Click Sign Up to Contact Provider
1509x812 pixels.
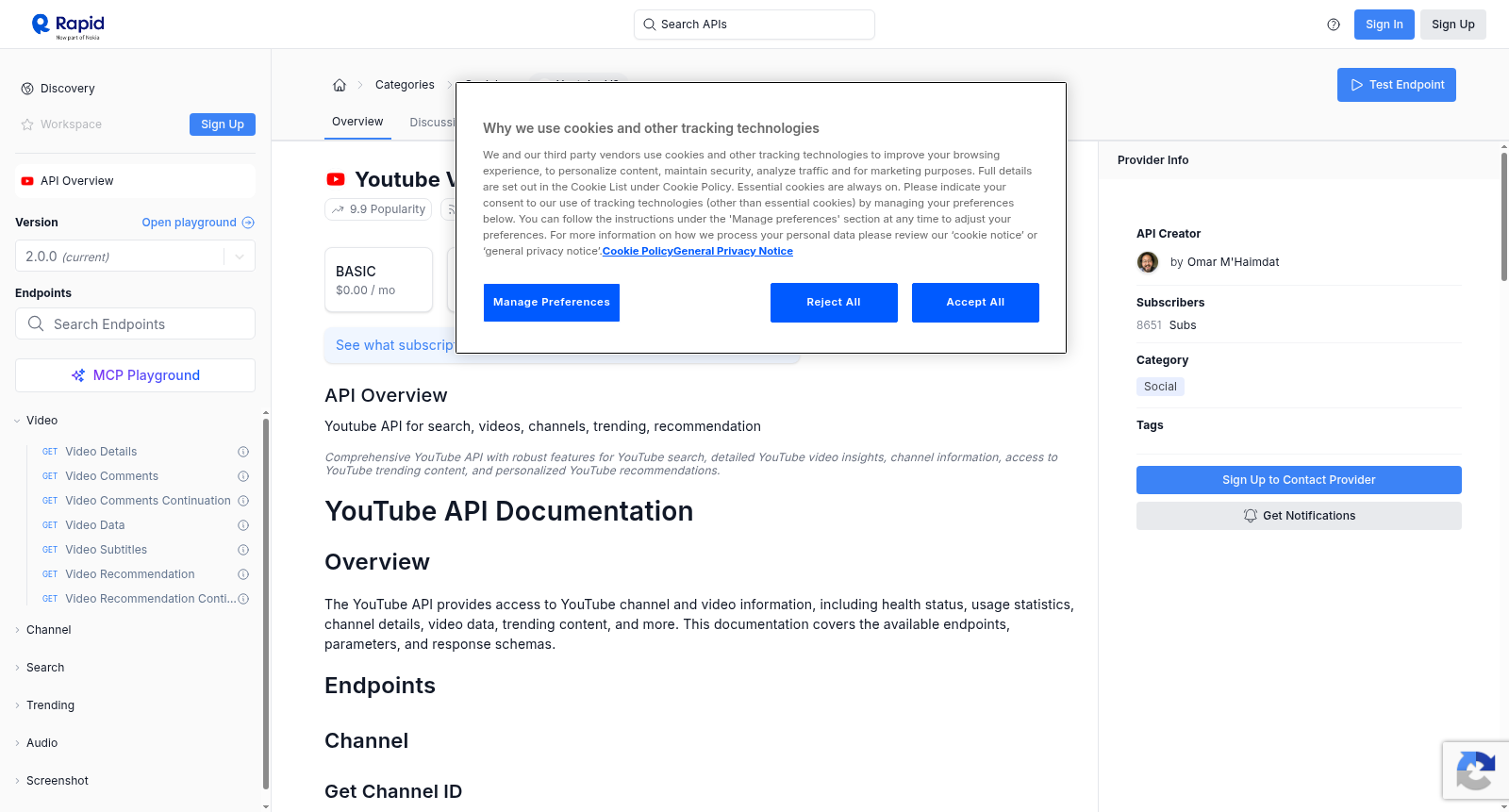point(1299,480)
